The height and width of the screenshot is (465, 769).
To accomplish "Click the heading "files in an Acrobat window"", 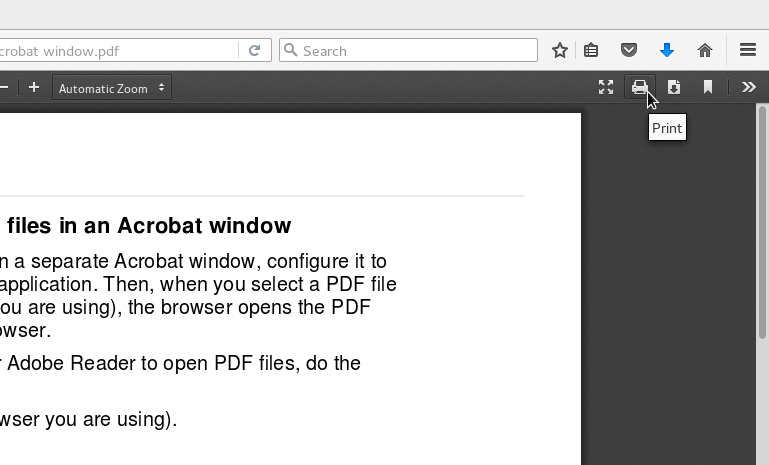I will [x=149, y=226].
